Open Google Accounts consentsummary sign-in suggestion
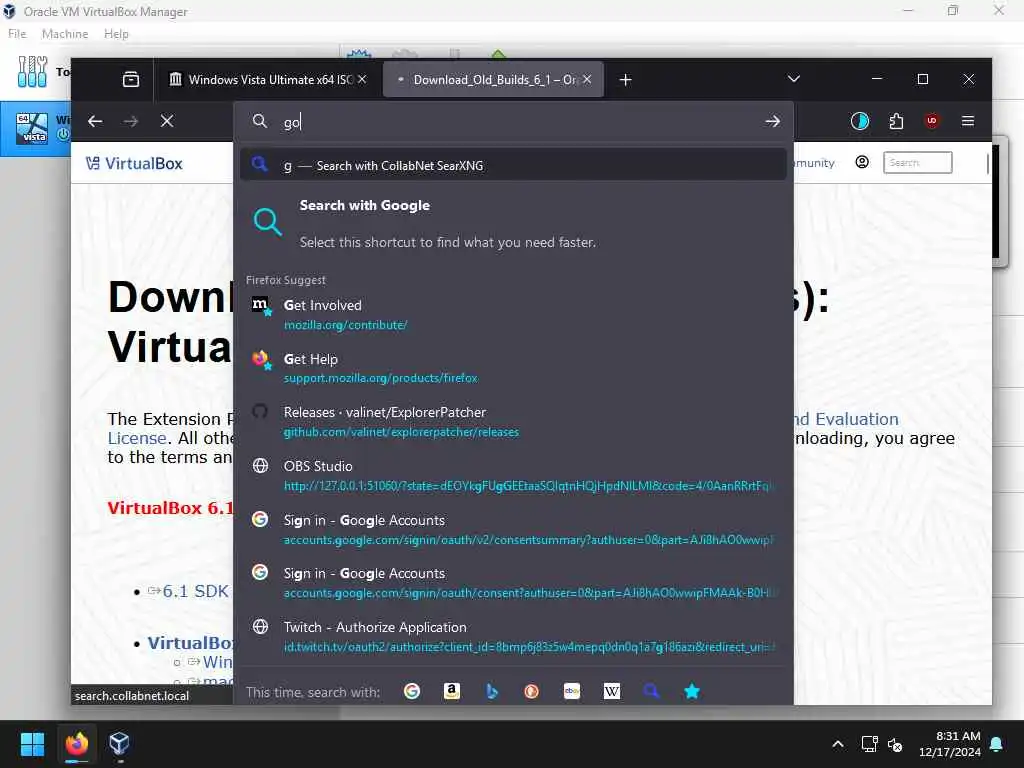This screenshot has height=768, width=1024. point(513,529)
